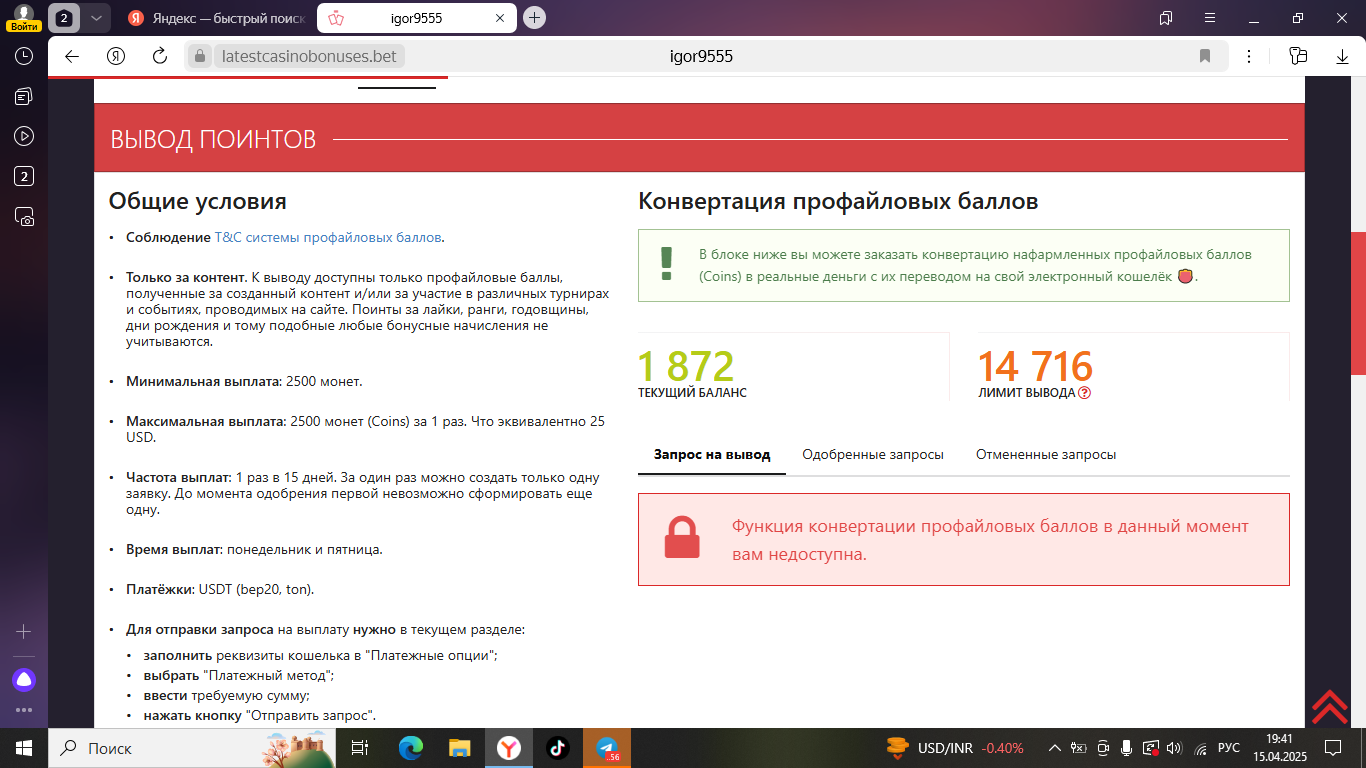Open the T&C системы профайловых баллов link

[x=328, y=237]
